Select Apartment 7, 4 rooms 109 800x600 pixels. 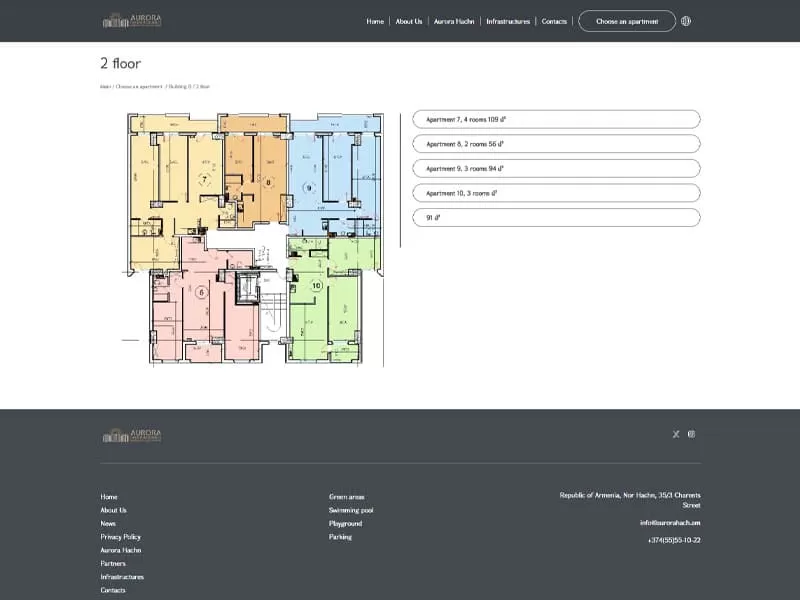[x=556, y=118]
